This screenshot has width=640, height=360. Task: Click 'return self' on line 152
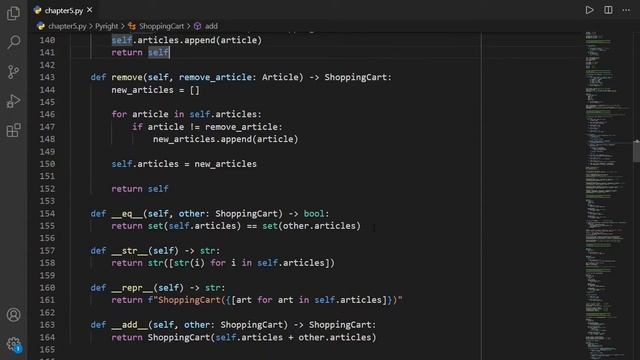(x=140, y=189)
